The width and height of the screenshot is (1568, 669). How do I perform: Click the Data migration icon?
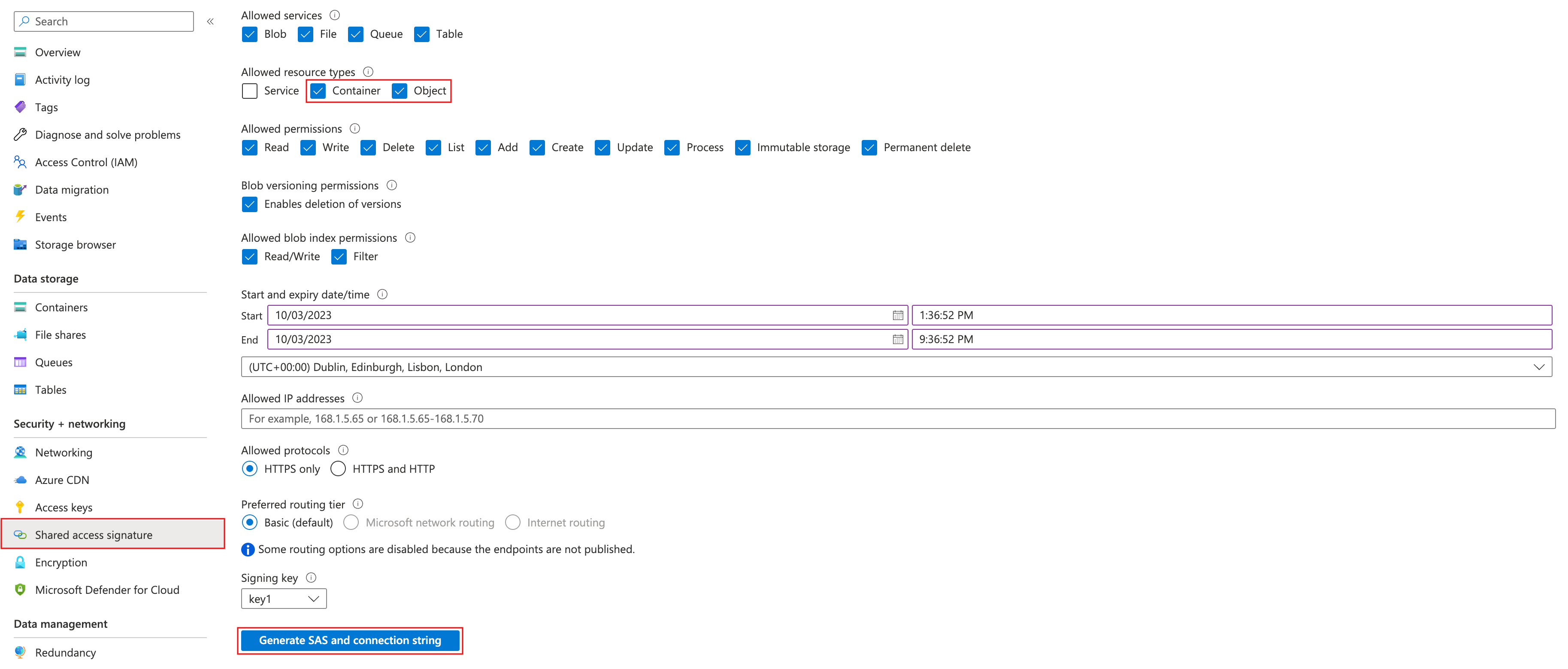20,189
